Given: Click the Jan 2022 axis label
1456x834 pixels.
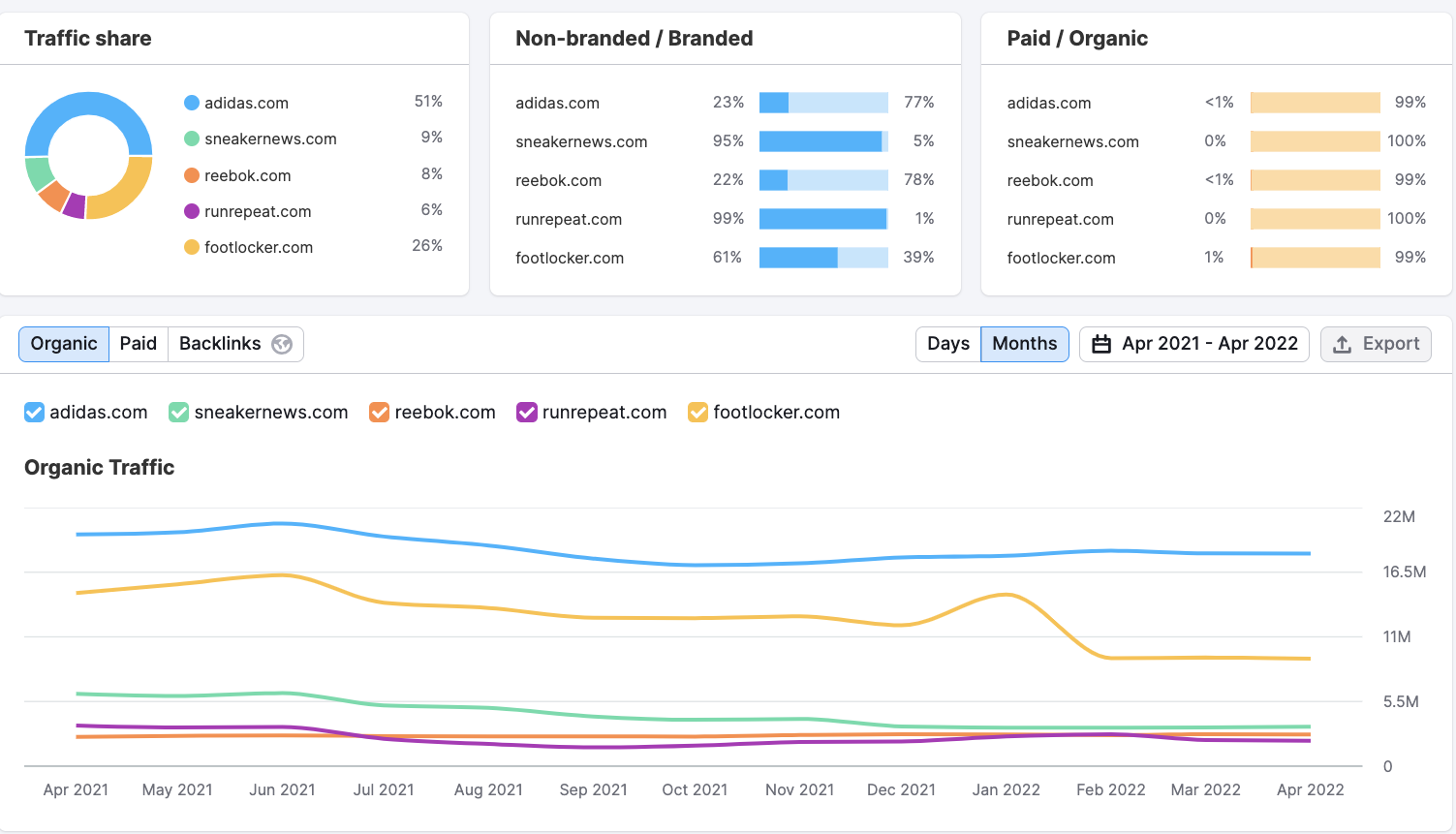Looking at the screenshot, I should tap(1007, 789).
